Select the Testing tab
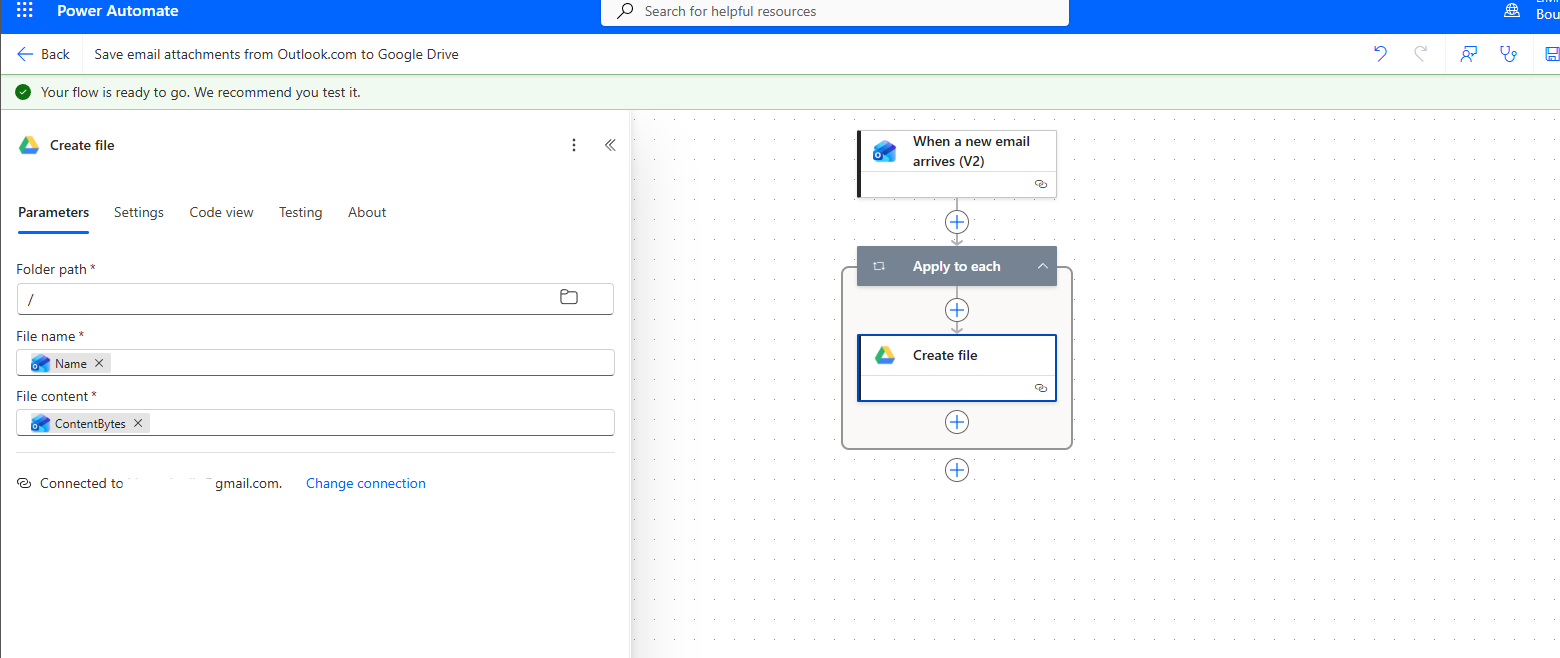 pyautogui.click(x=300, y=212)
